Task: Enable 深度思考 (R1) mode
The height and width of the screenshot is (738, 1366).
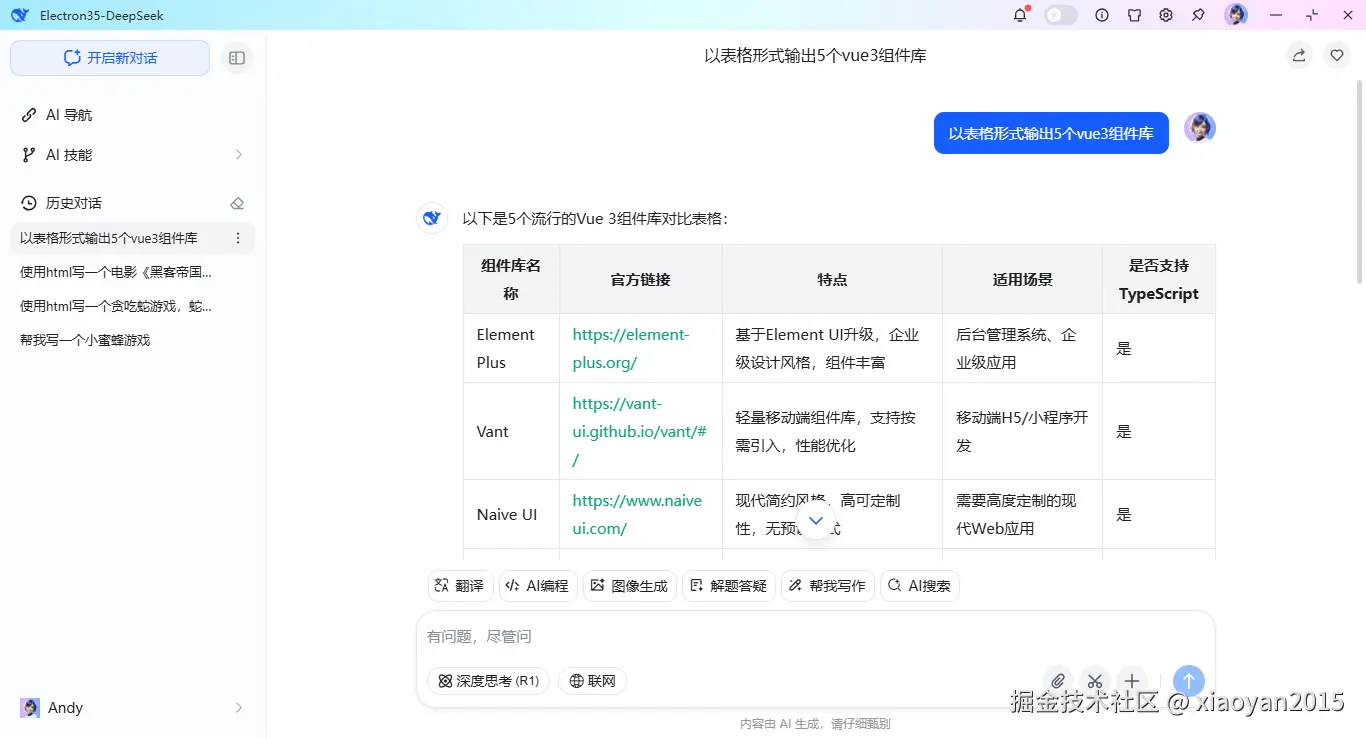Action: pyautogui.click(x=488, y=681)
